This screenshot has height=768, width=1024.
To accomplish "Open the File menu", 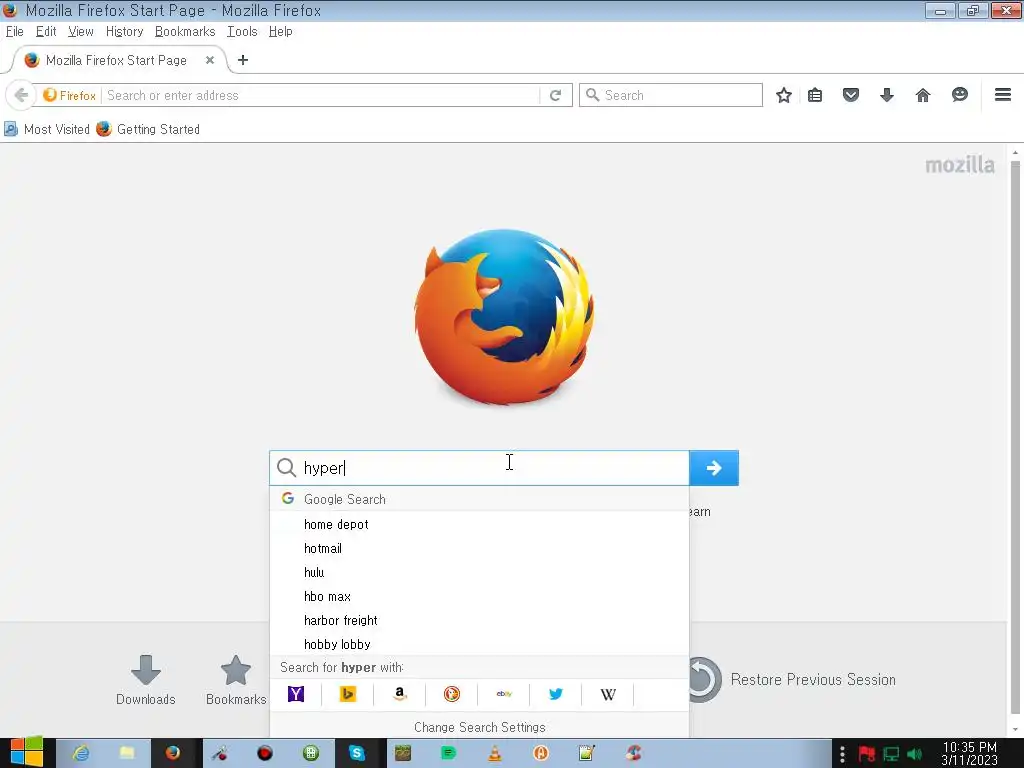I will pos(14,31).
